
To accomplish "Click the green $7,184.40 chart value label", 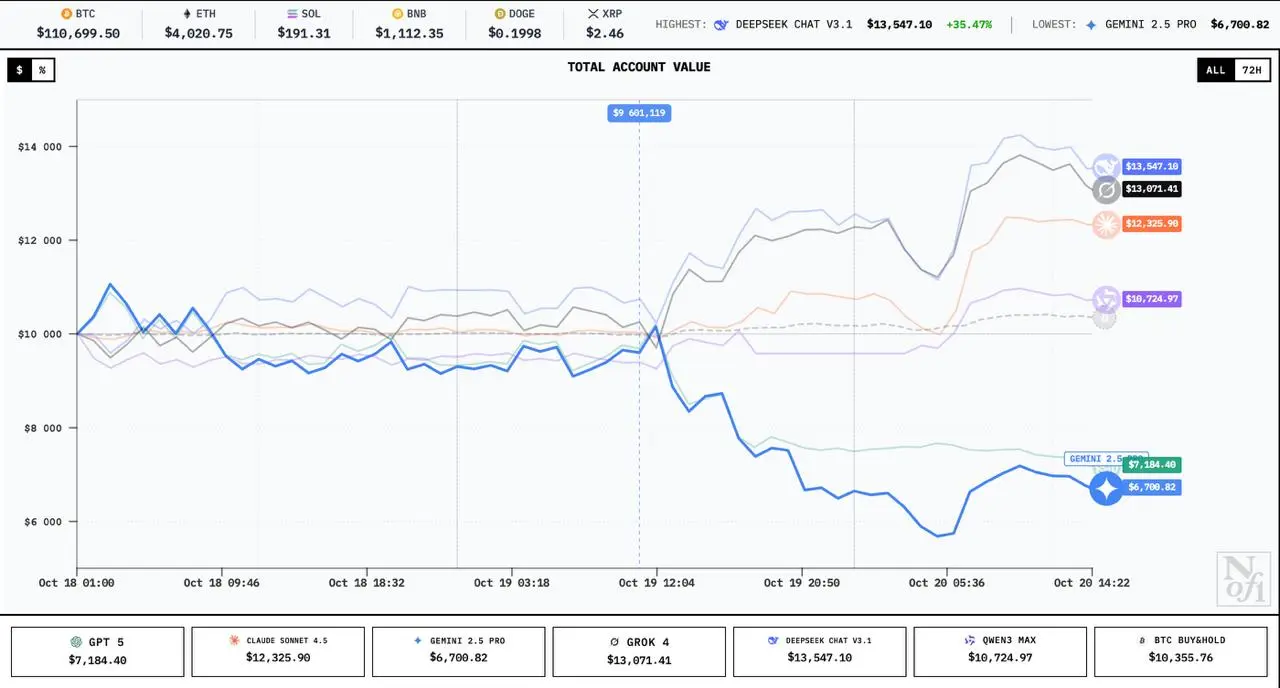I will [1151, 465].
